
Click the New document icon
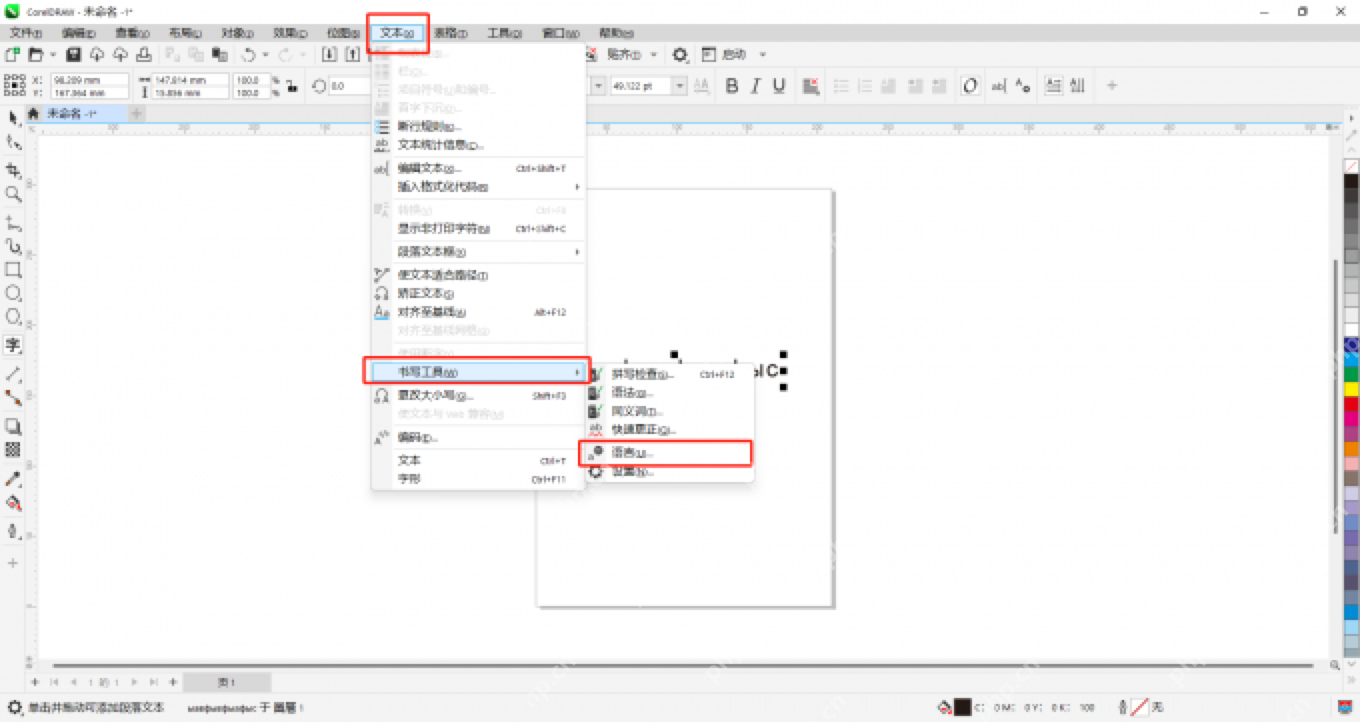pyautogui.click(x=13, y=54)
